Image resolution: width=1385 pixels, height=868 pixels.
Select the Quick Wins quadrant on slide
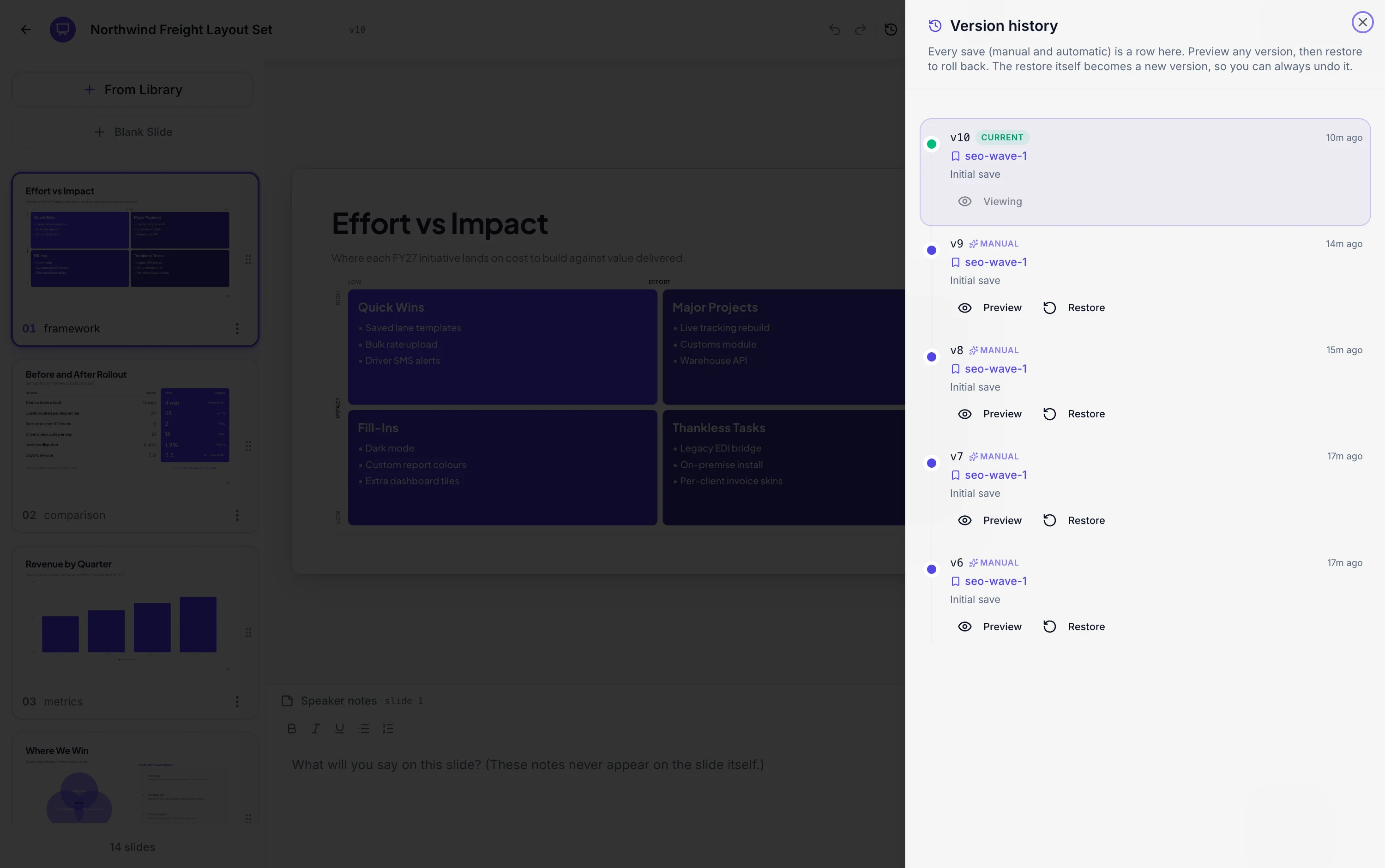tap(502, 347)
